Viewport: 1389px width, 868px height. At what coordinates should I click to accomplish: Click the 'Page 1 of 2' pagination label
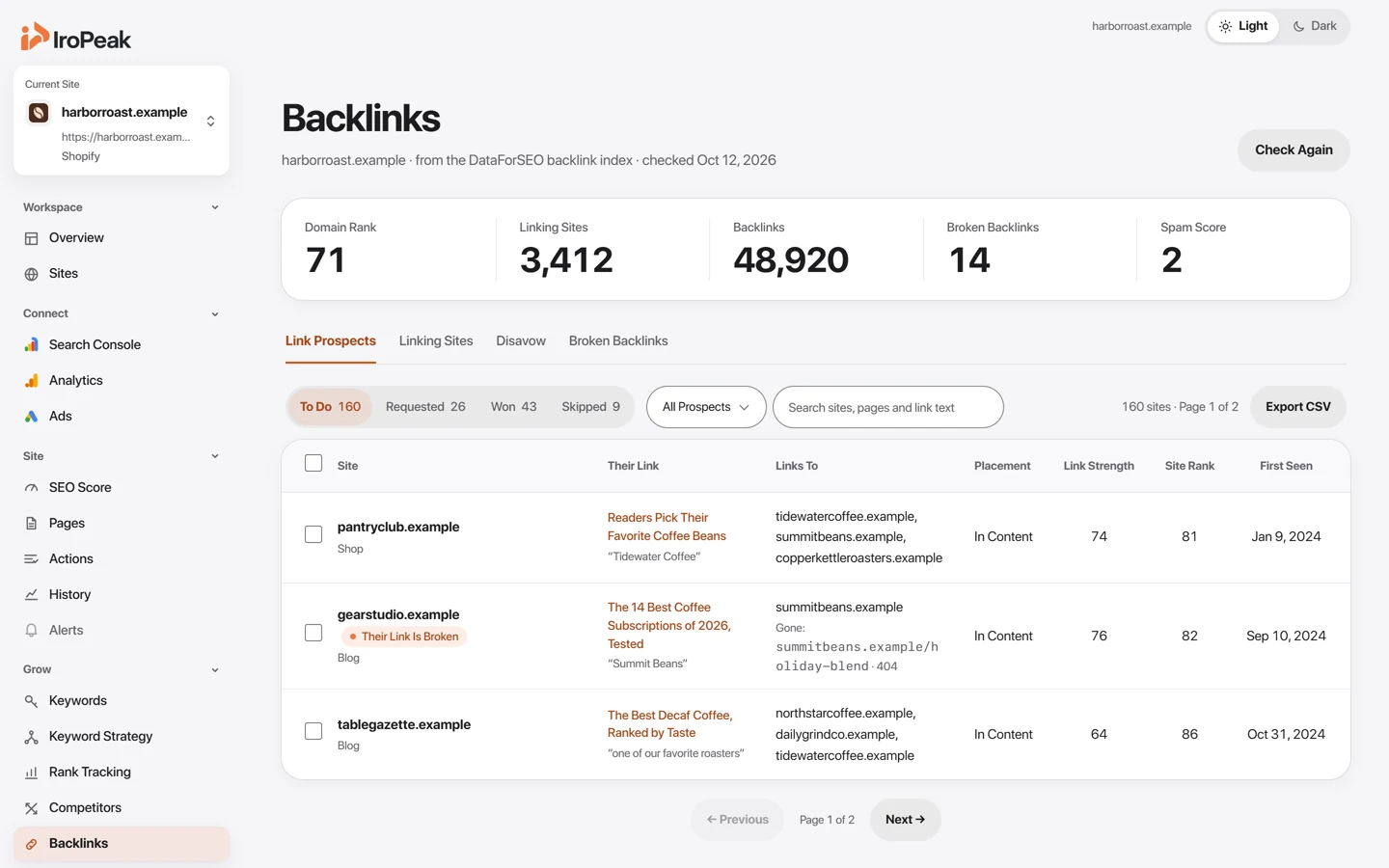click(827, 820)
